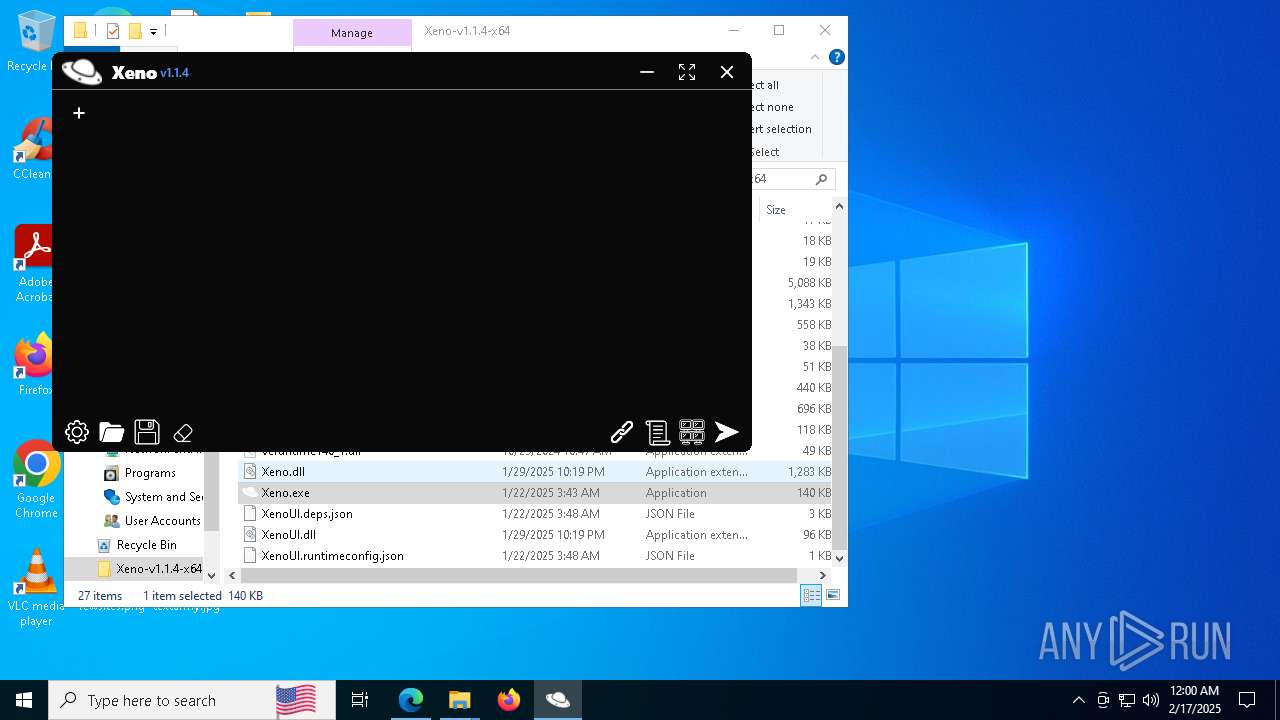Image resolution: width=1280 pixels, height=720 pixels.
Task: Select XenoUI.deps.json file
Action: click(x=307, y=514)
